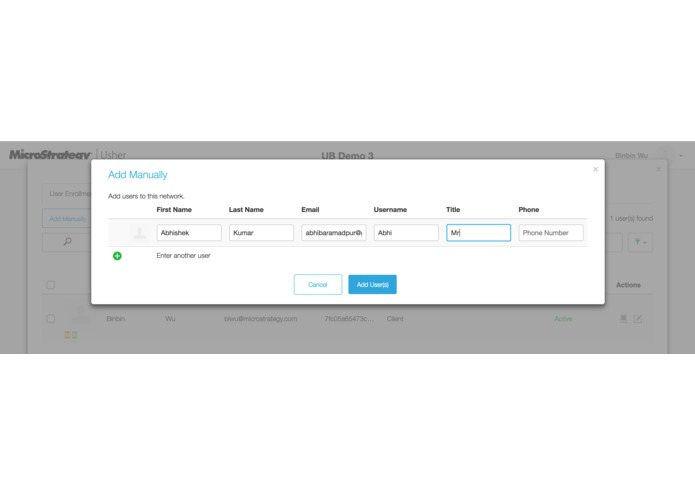Click the Actions column header

(628, 285)
